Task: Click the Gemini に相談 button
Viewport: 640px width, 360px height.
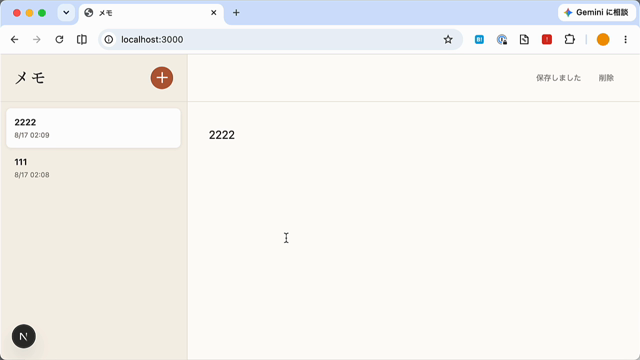Action: (x=597, y=13)
